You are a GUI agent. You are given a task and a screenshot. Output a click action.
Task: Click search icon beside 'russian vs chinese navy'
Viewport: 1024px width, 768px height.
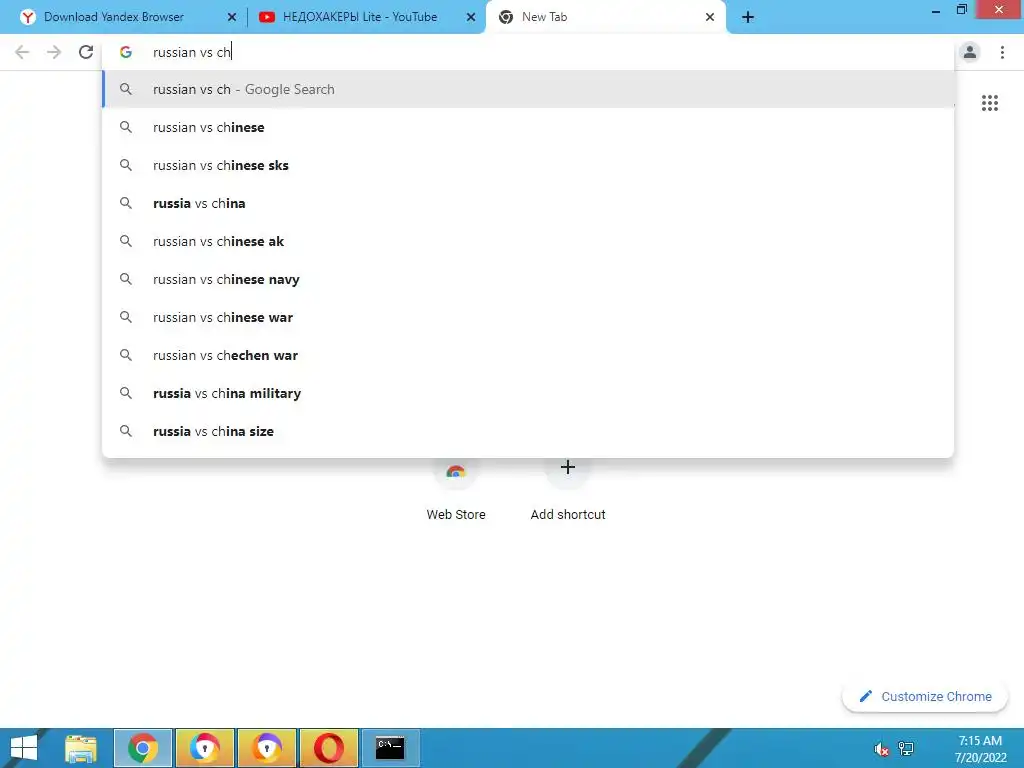tap(126, 280)
